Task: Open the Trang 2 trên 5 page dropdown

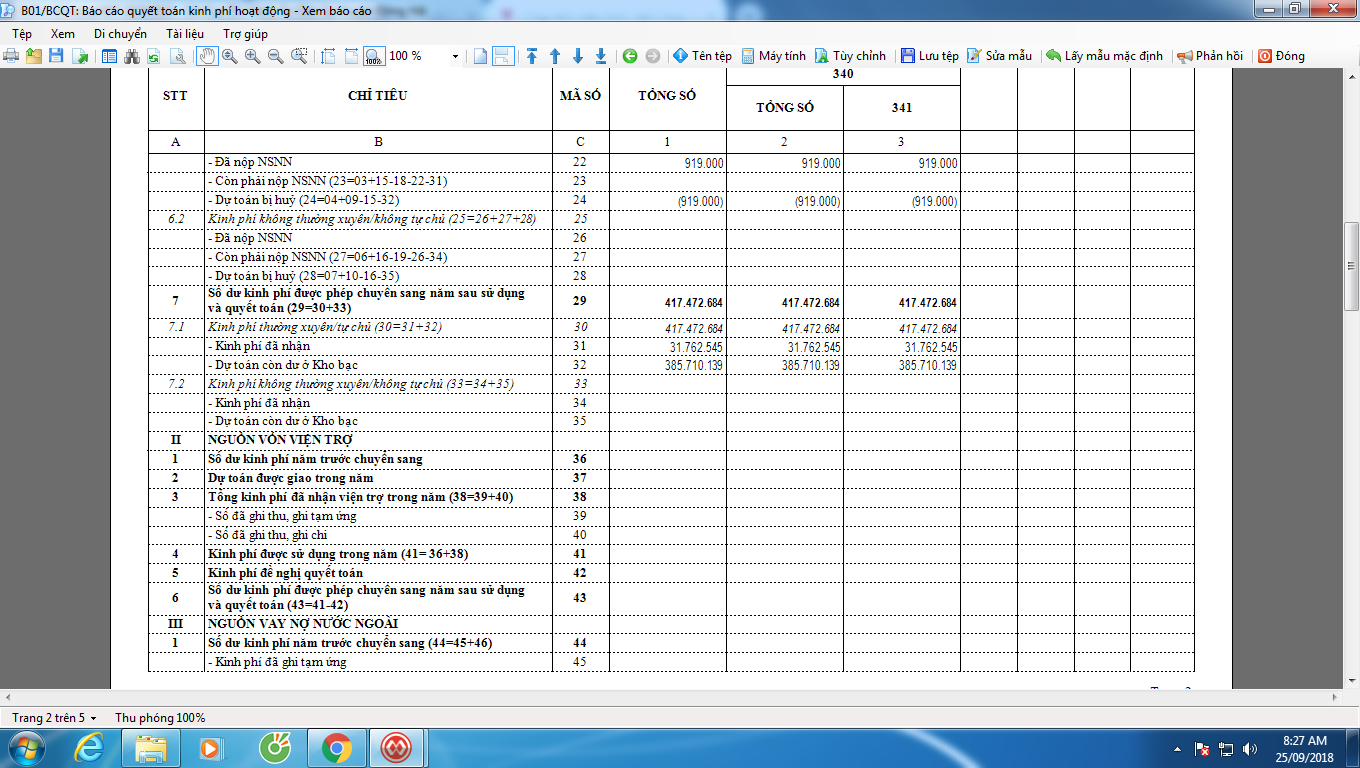Action: click(x=55, y=718)
